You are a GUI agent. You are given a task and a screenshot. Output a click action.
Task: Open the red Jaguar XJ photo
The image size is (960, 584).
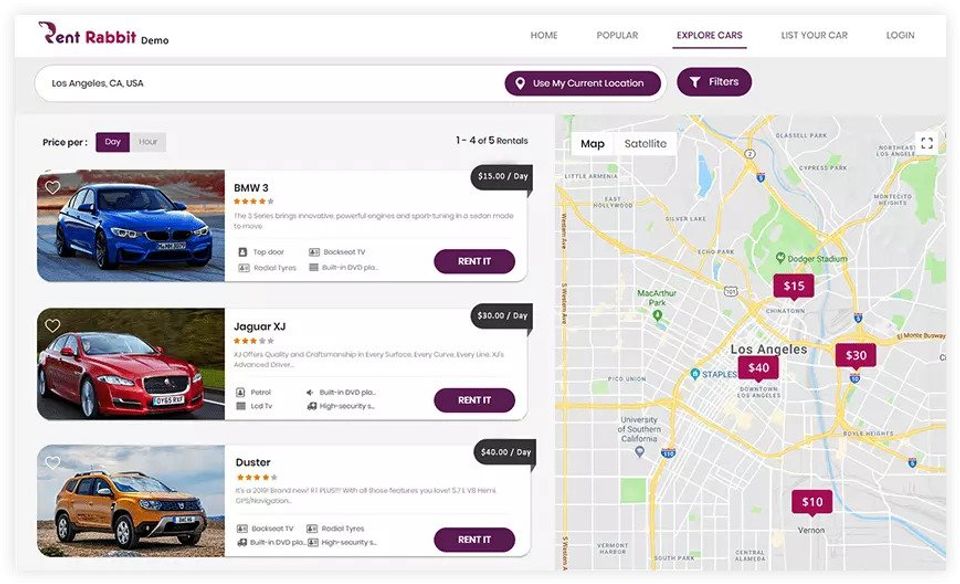click(131, 364)
